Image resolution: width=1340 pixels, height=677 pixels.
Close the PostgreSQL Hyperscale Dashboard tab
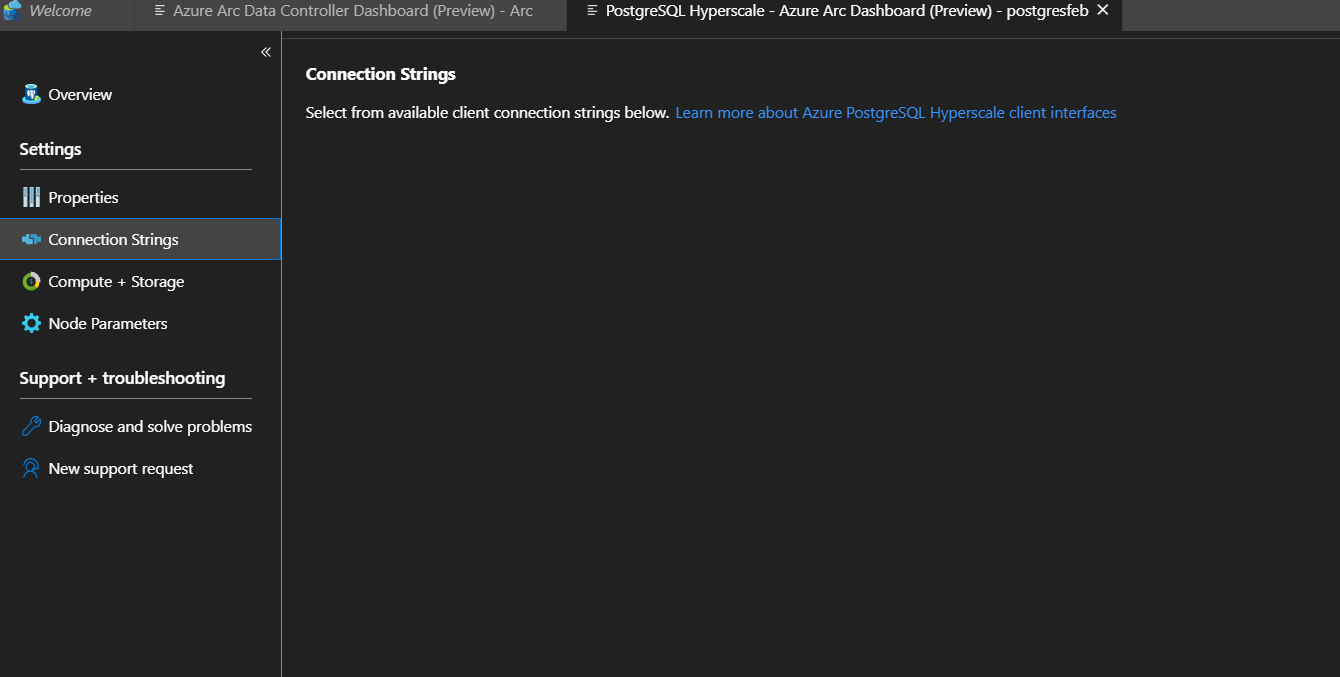[1103, 10]
